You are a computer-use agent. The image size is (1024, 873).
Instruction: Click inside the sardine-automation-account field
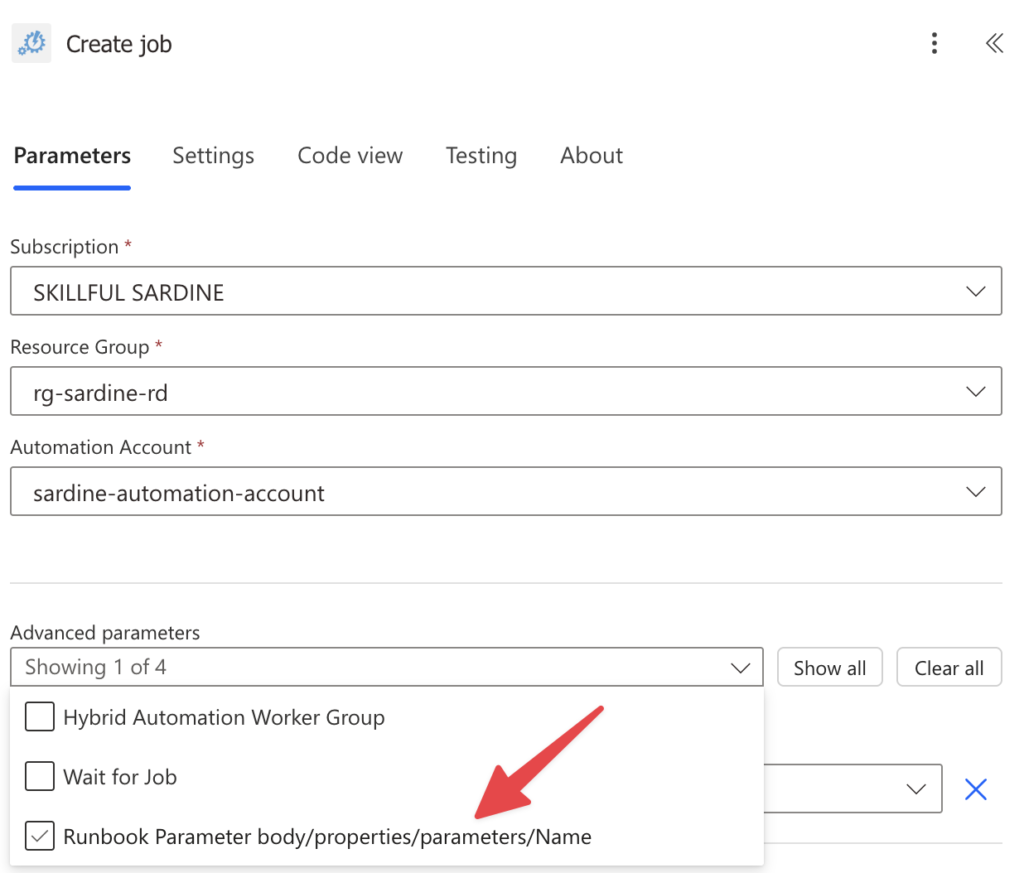tap(400, 491)
